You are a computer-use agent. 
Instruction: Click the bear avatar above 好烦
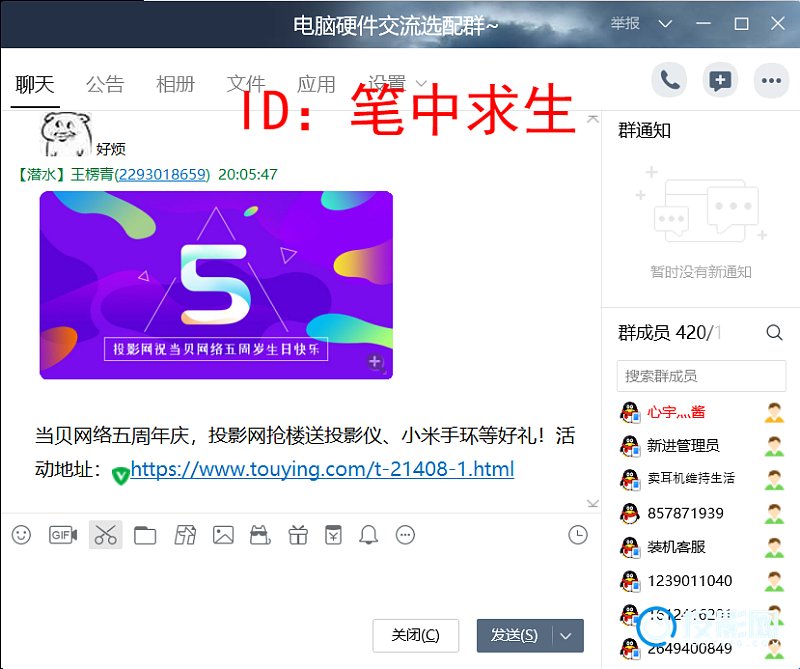coord(66,135)
